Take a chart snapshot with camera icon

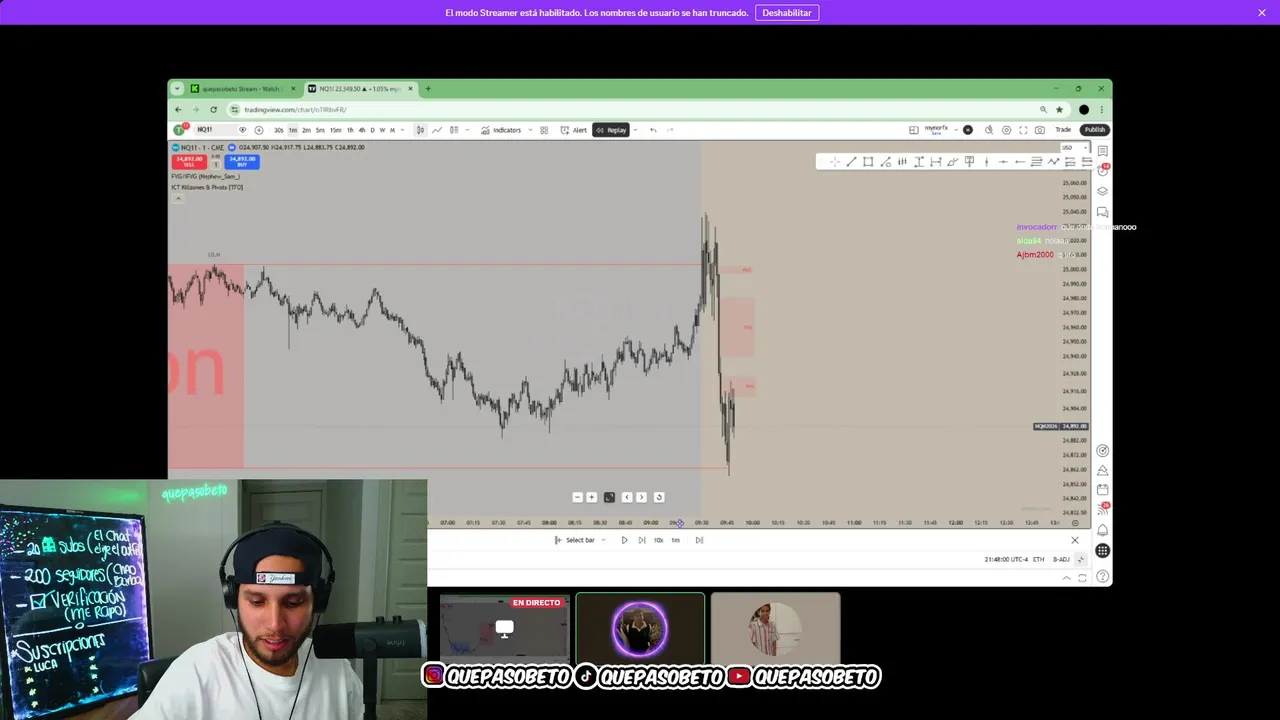click(x=1040, y=130)
